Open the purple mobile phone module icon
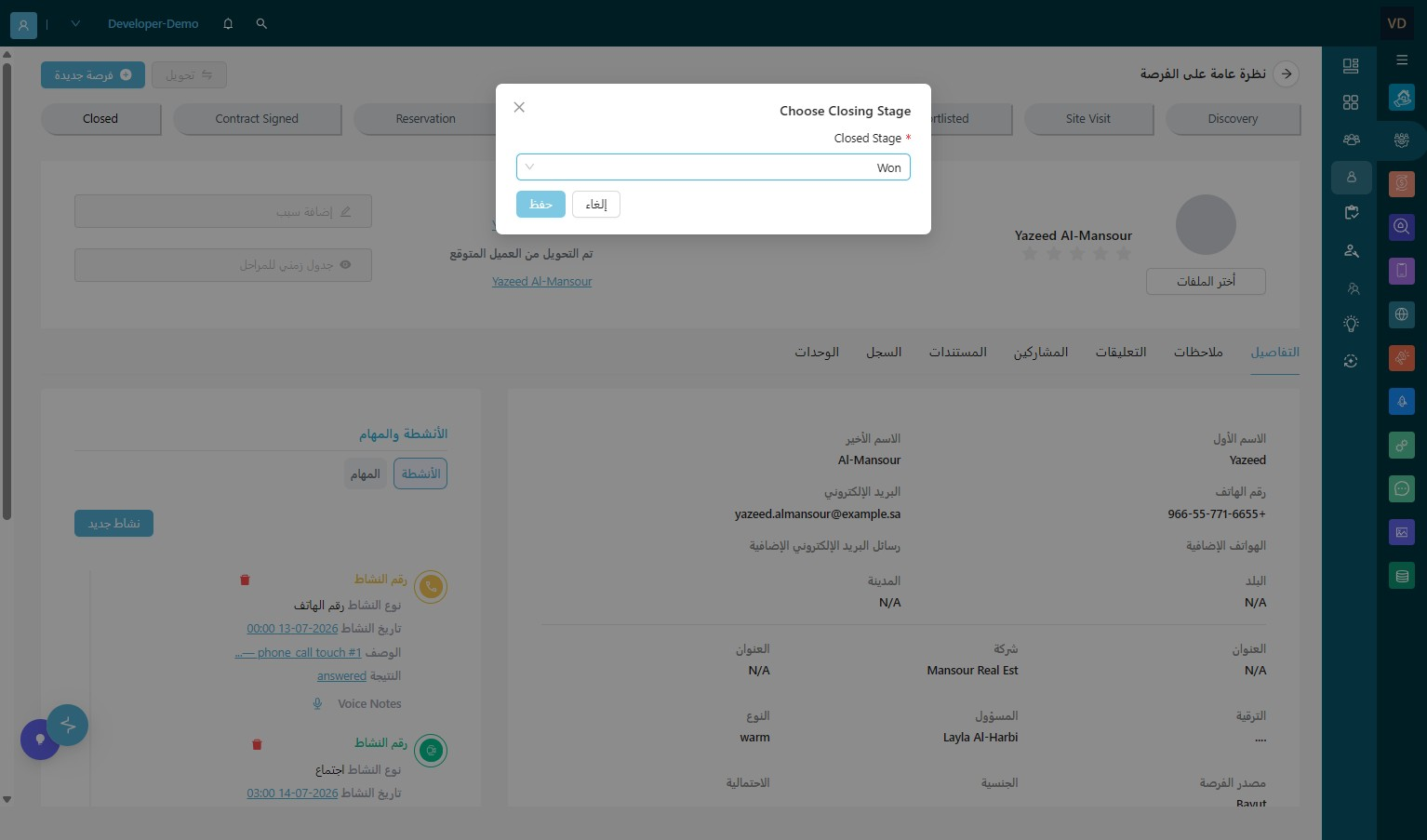 pos(1402,271)
